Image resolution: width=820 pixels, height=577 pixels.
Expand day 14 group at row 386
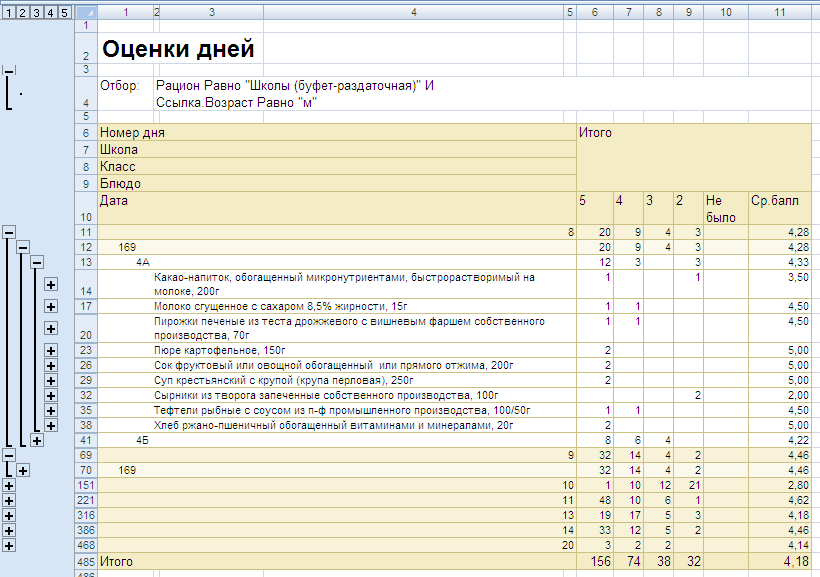tap(9, 530)
